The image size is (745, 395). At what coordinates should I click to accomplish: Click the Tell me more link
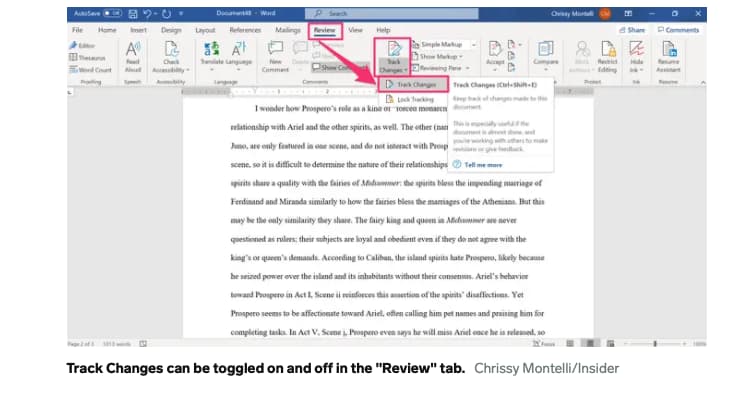click(483, 165)
